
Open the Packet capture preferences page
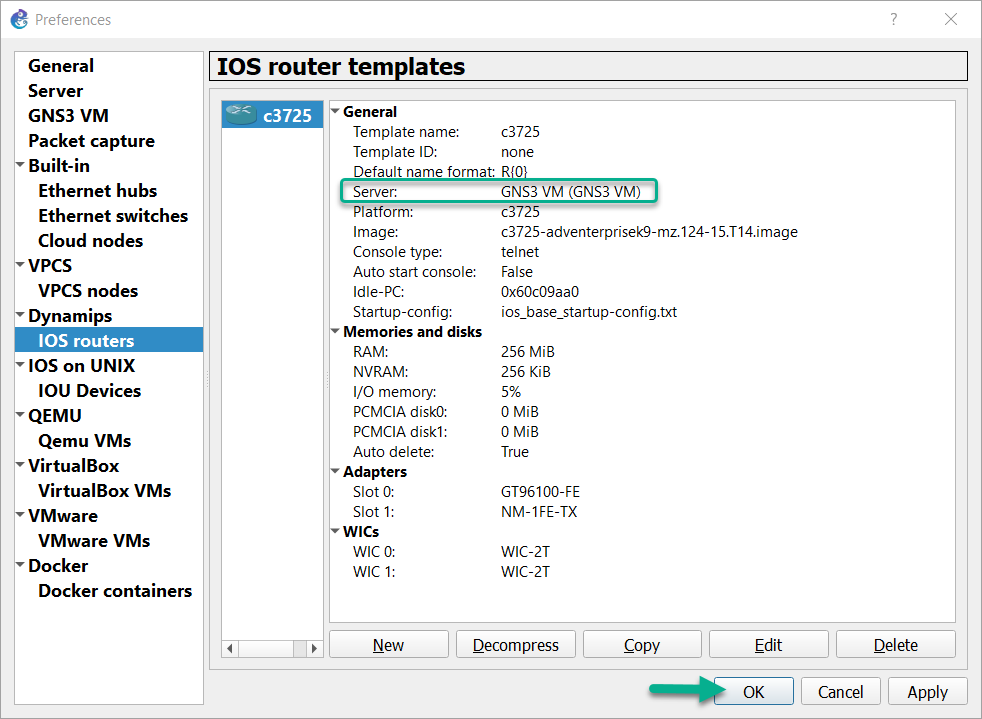click(91, 140)
